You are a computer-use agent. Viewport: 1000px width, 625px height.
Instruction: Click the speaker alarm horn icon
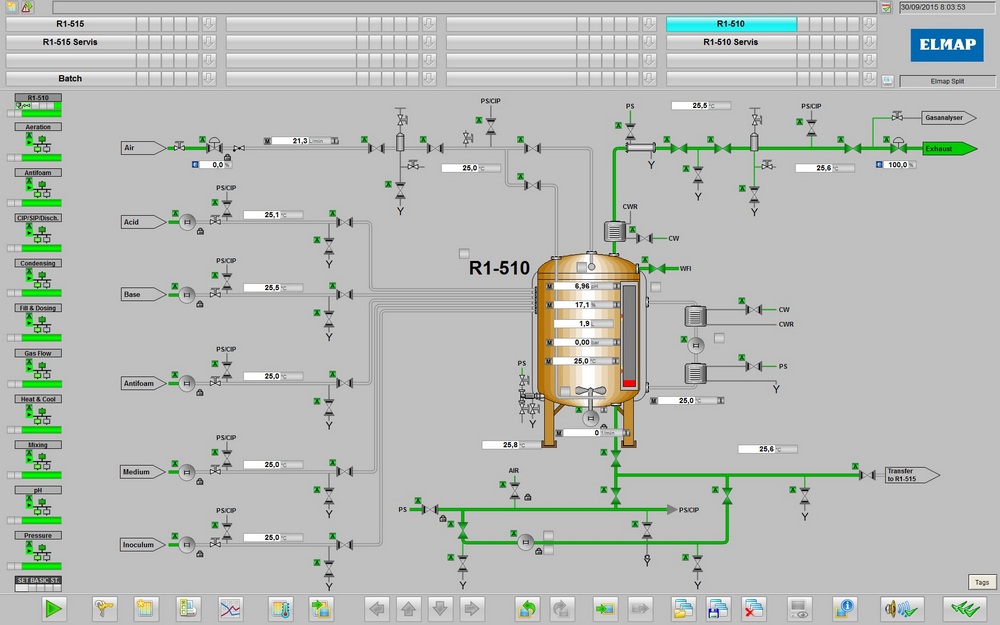[x=894, y=607]
